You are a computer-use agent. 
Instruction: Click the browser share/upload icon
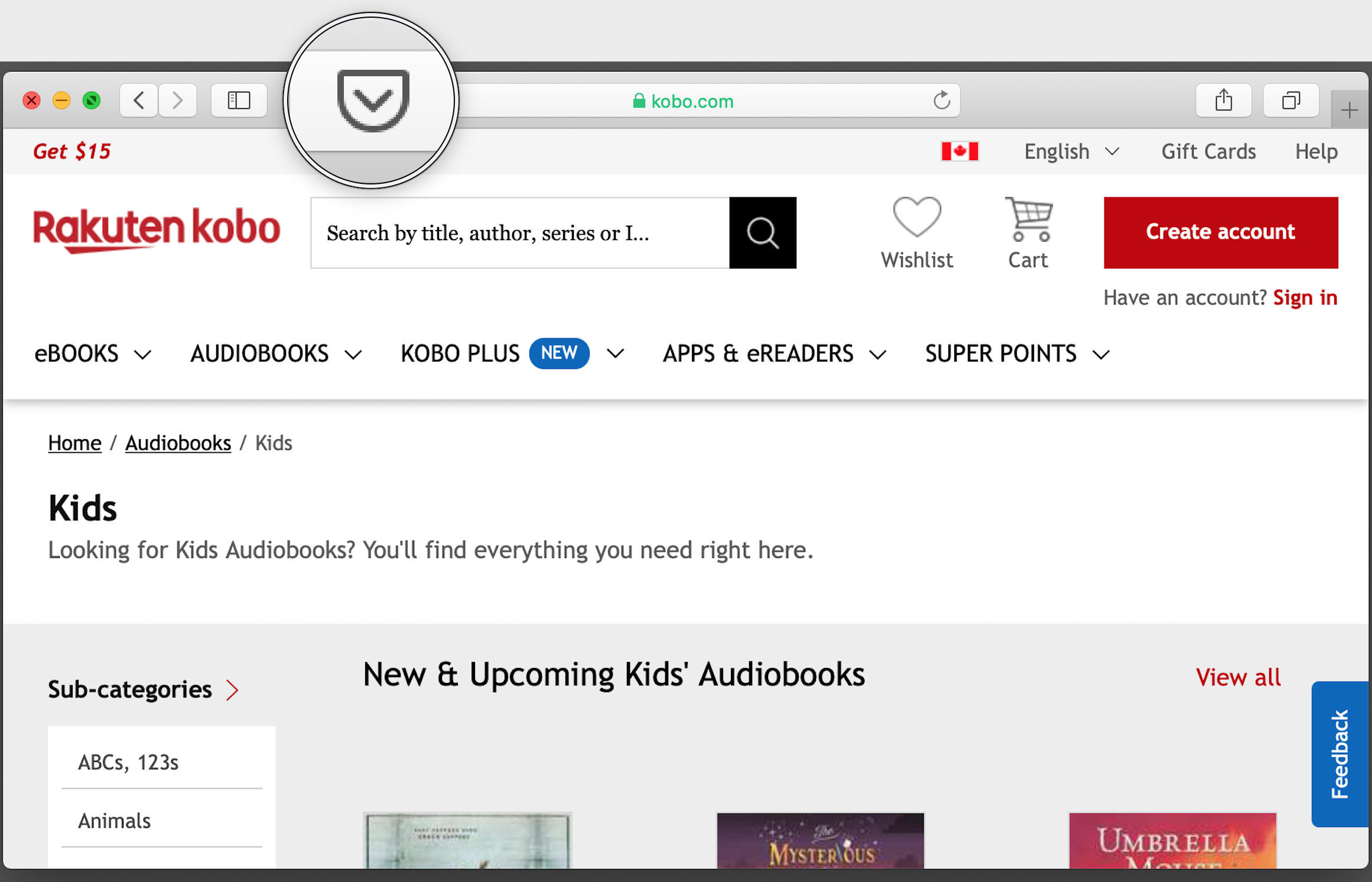1223,101
